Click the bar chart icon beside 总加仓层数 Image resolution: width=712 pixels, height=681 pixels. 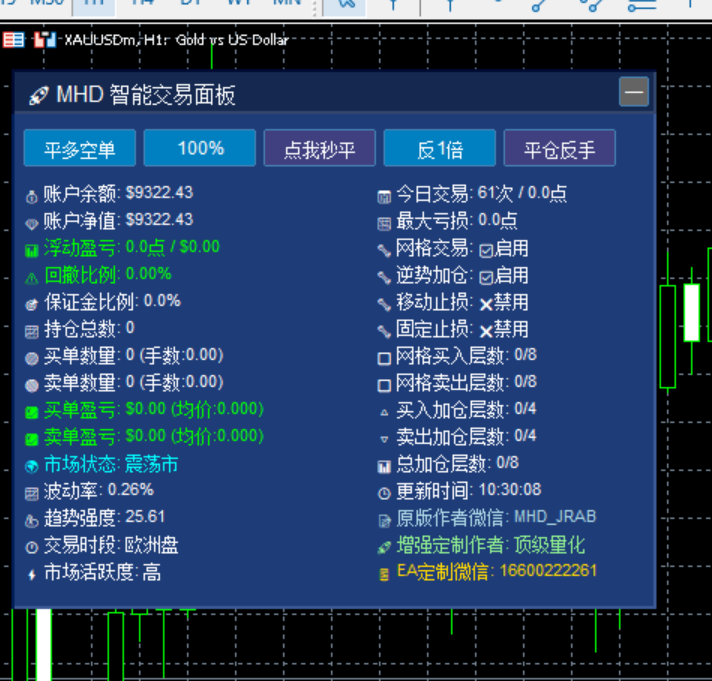(384, 467)
